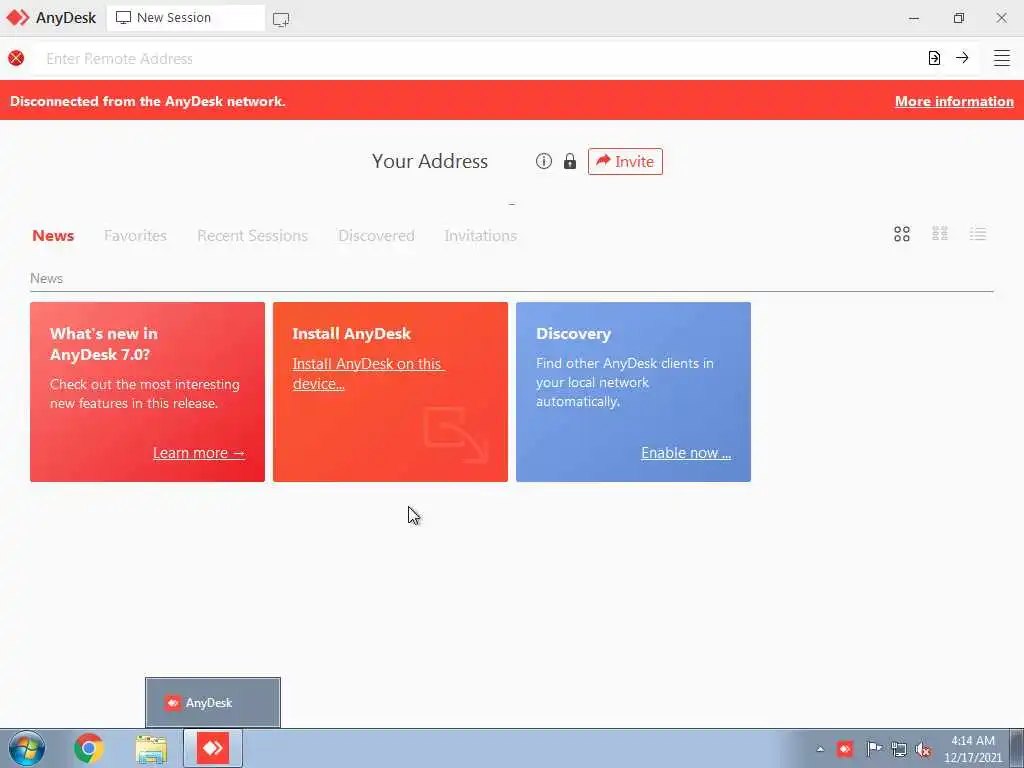The width and height of the screenshot is (1024, 768).
Task: Click the connect arrow icon
Action: (962, 58)
